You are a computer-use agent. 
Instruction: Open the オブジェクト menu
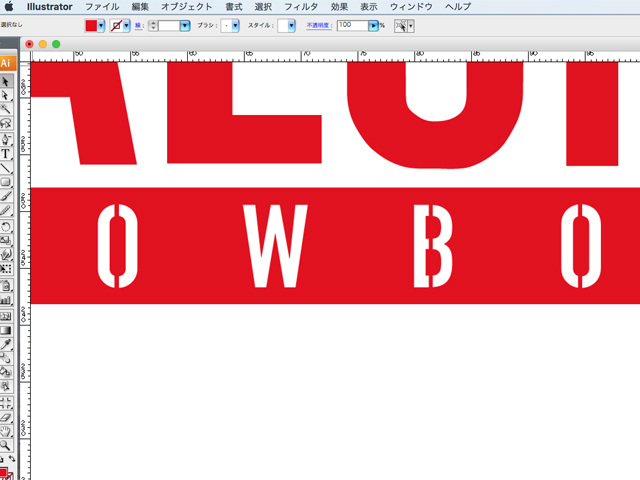[x=187, y=6]
